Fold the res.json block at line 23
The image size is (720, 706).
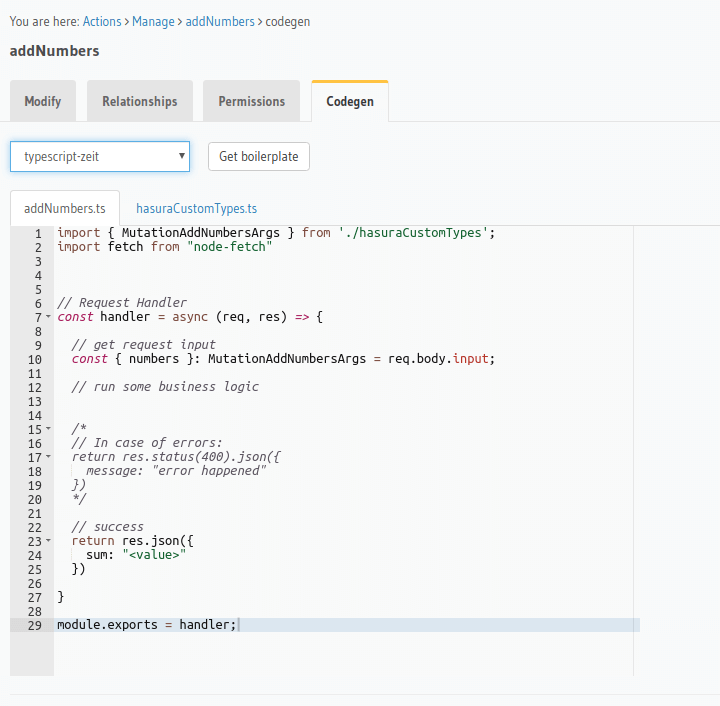[48, 541]
